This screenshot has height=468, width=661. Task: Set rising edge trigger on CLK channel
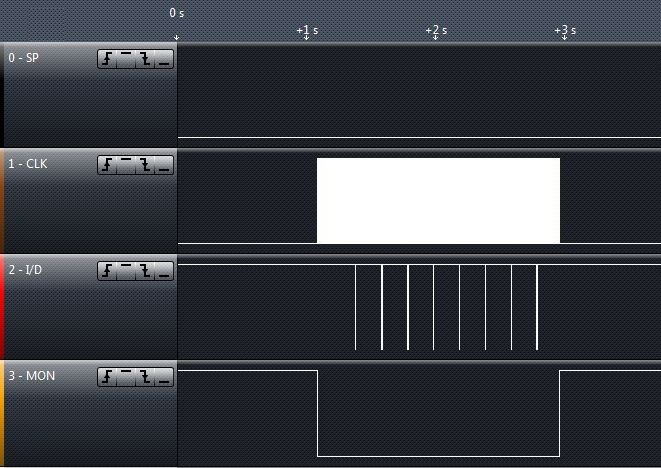click(x=107, y=165)
